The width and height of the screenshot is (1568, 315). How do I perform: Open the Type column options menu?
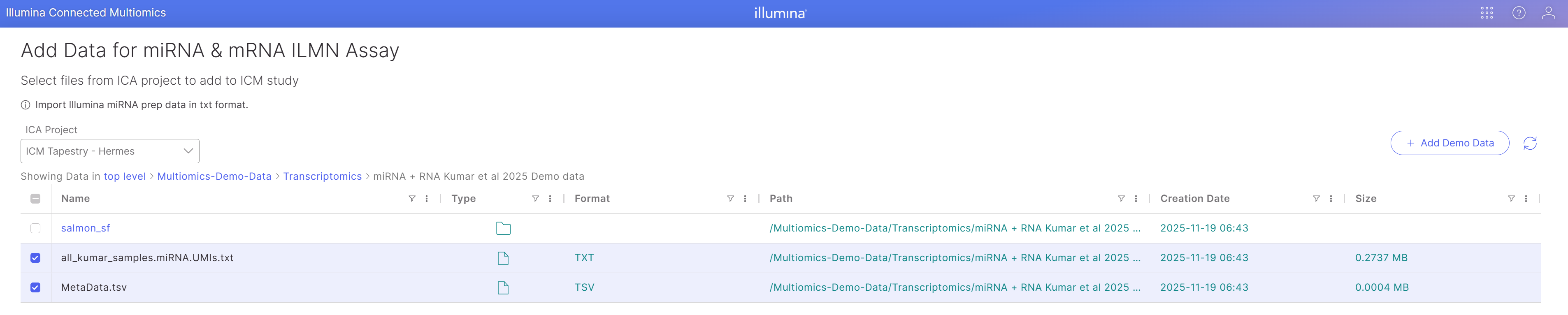(x=550, y=199)
